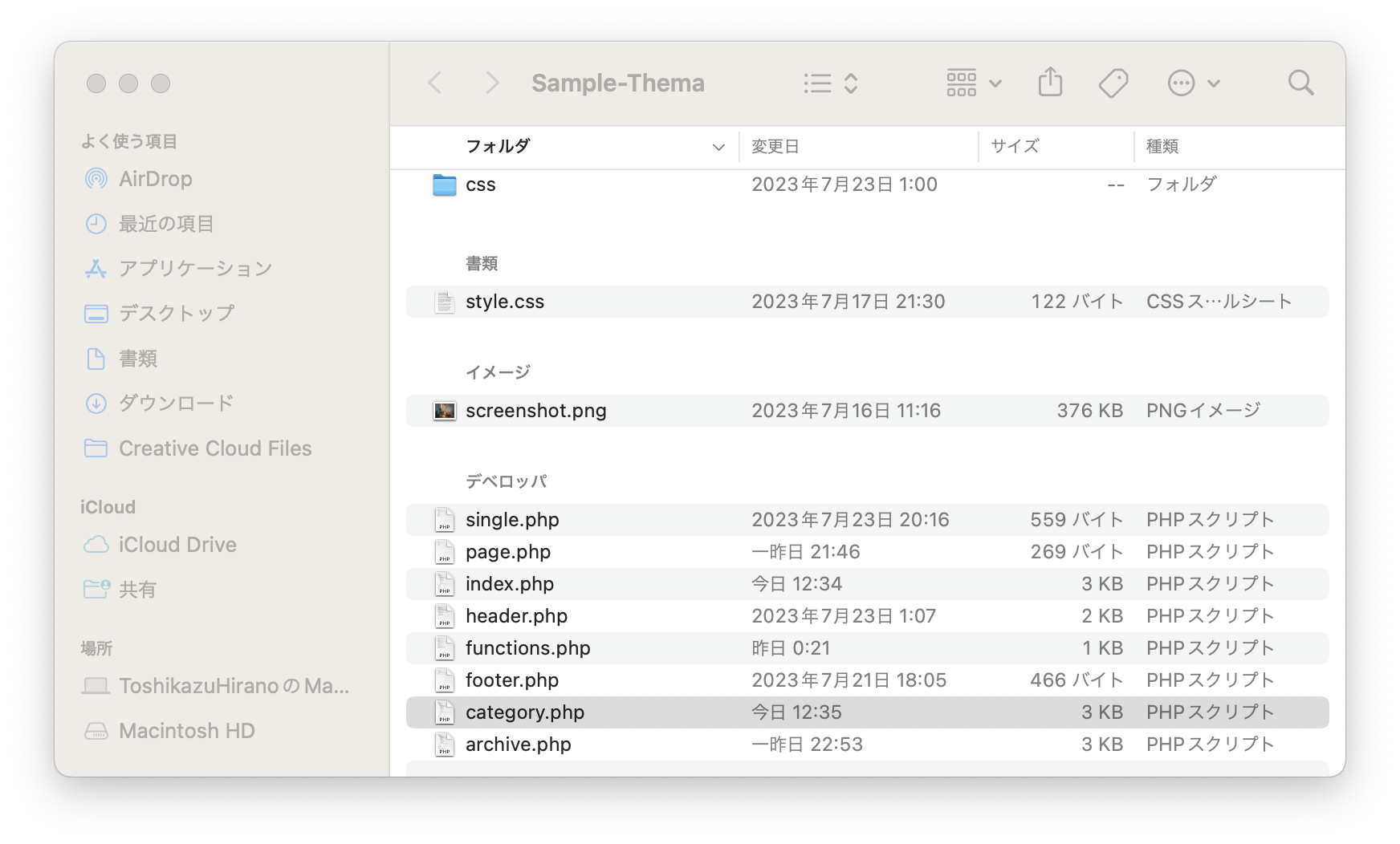Select the screenshot.png thumbnail icon
The width and height of the screenshot is (1400, 844).
click(x=444, y=411)
